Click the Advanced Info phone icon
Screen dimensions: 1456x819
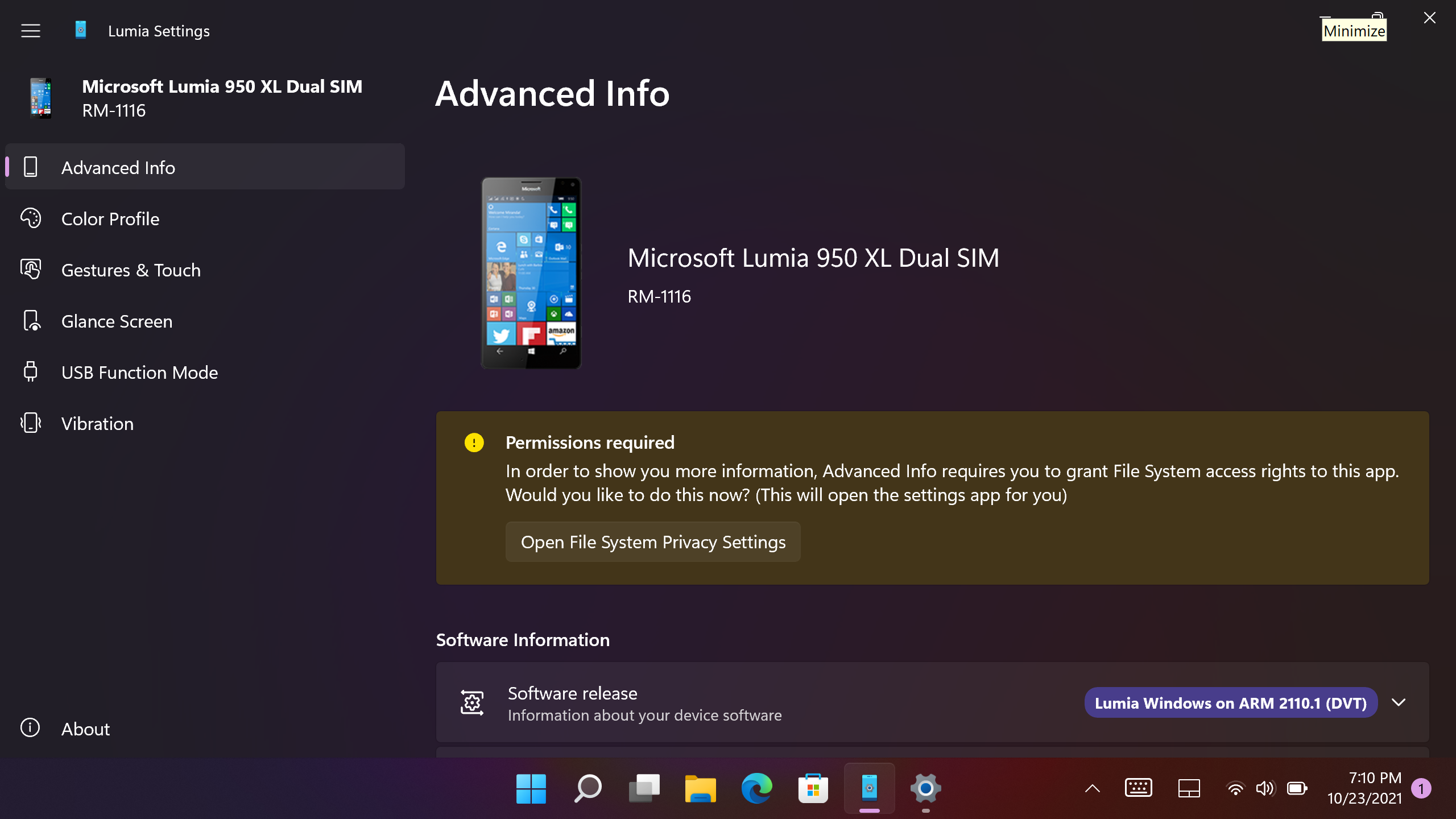(x=31, y=167)
